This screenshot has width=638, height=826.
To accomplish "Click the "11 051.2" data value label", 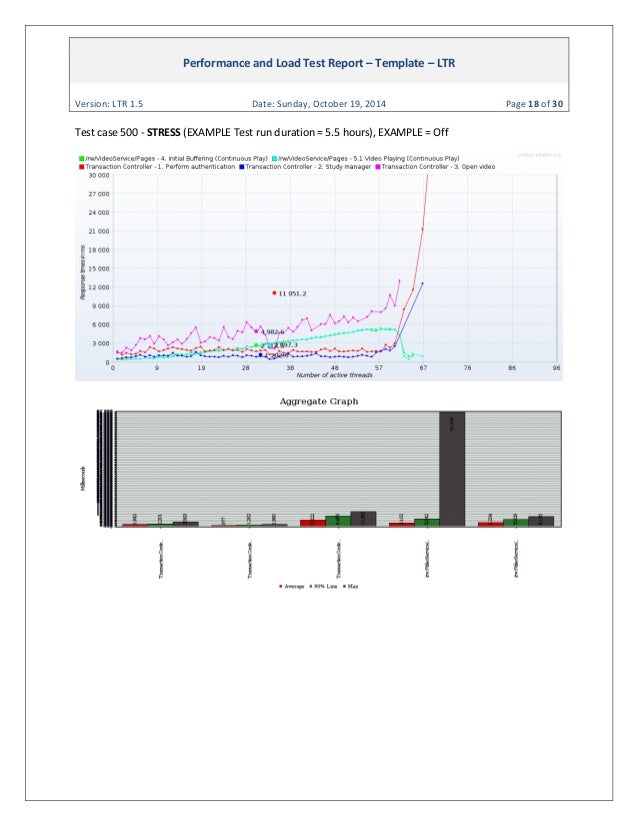I will point(292,293).
